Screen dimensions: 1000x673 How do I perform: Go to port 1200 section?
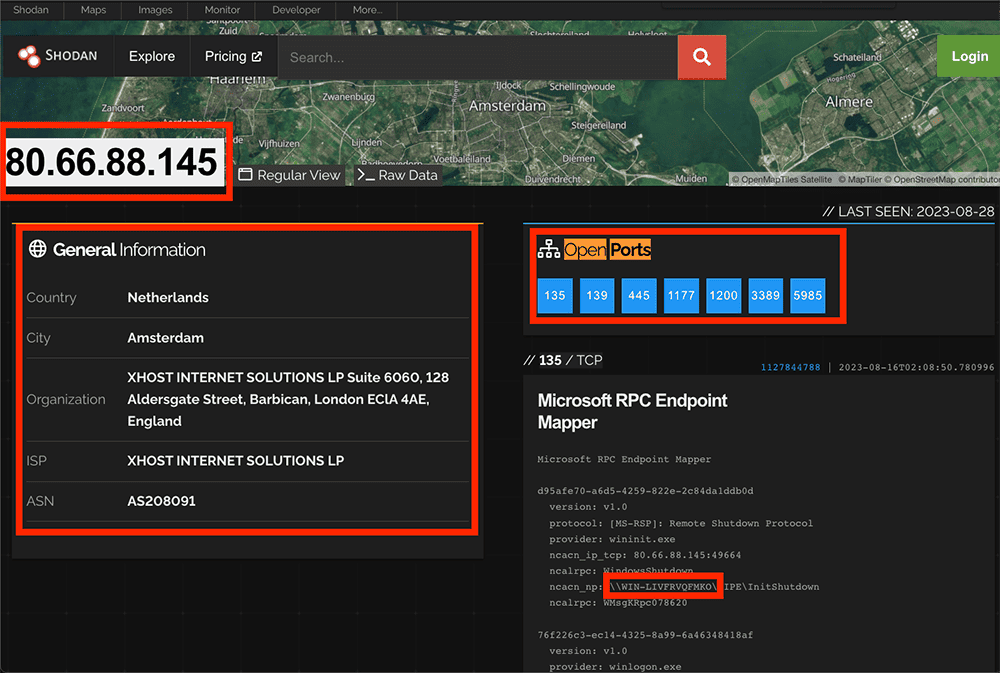click(723, 296)
